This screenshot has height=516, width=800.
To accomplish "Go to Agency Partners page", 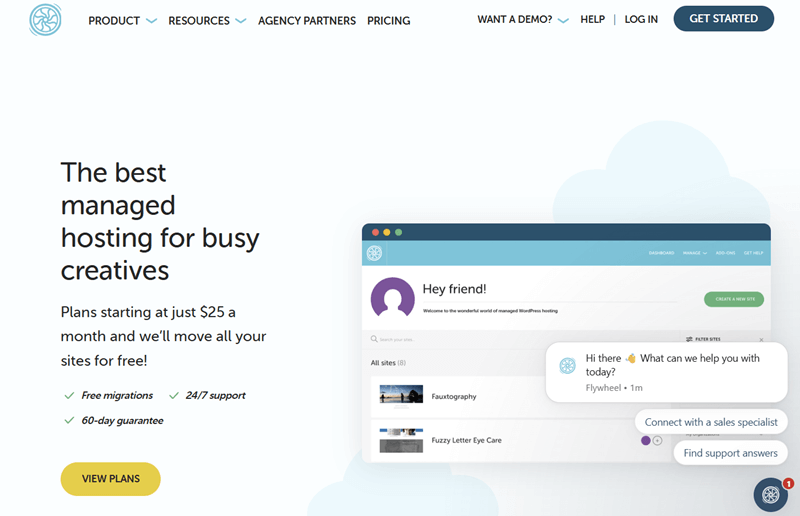I will (x=307, y=21).
